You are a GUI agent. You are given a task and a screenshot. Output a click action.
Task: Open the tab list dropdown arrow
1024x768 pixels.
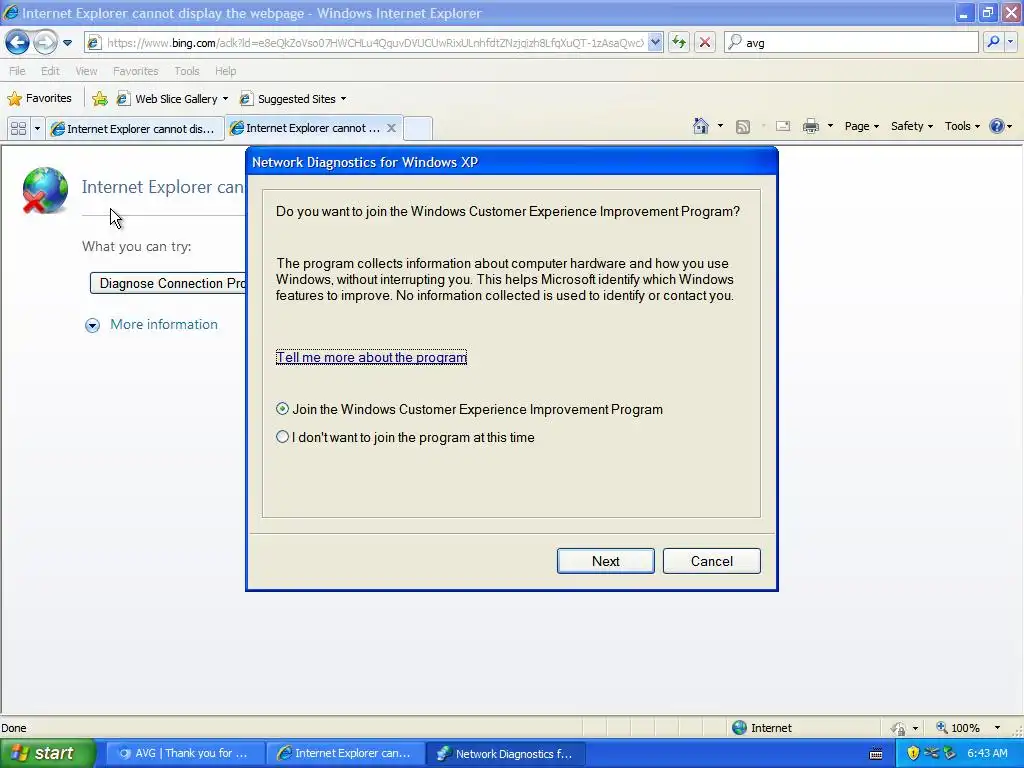pyautogui.click(x=37, y=129)
